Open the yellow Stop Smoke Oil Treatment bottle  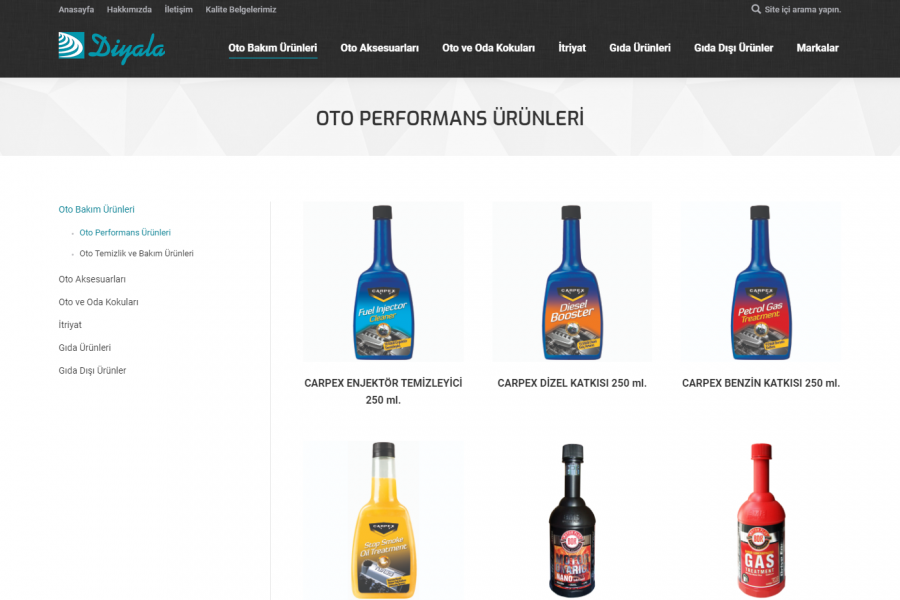[x=383, y=520]
